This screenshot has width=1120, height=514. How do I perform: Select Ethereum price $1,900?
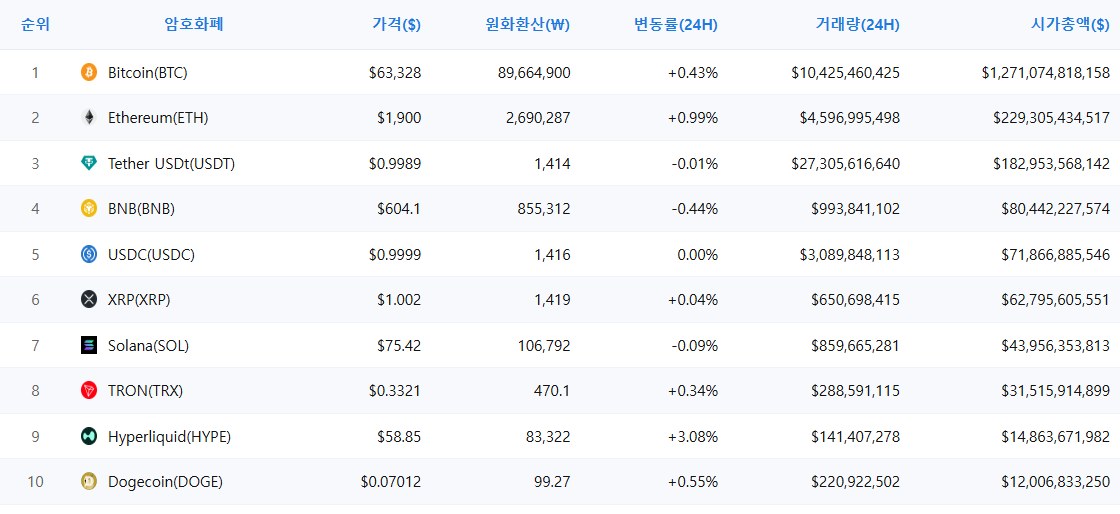pyautogui.click(x=399, y=118)
